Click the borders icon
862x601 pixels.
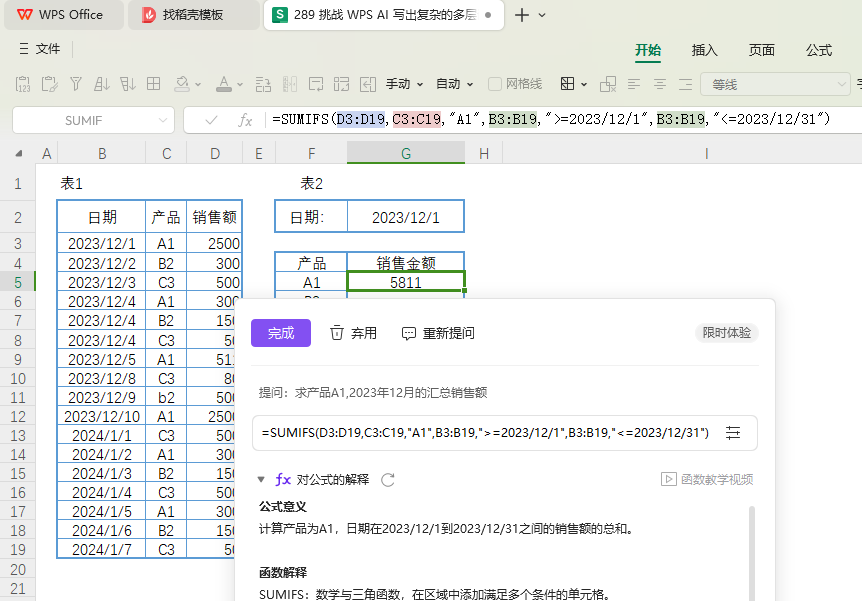coord(567,84)
